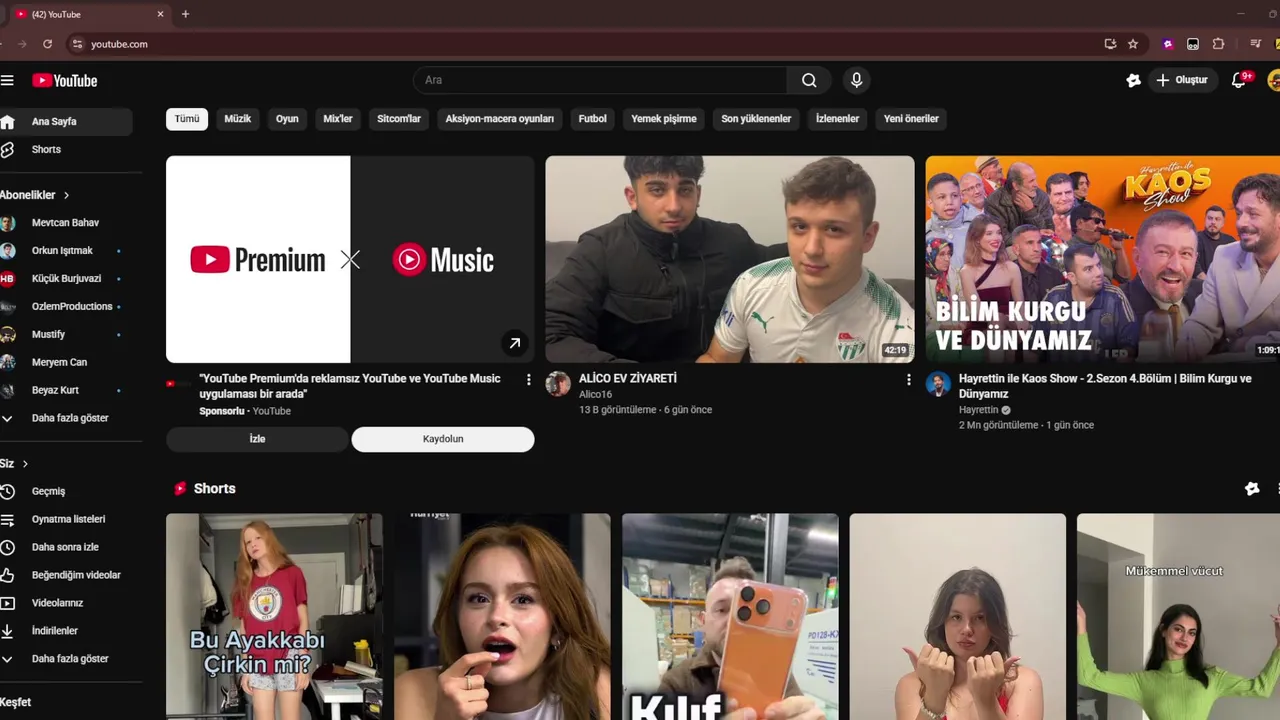Open Oynatma listeleri

click(68, 519)
